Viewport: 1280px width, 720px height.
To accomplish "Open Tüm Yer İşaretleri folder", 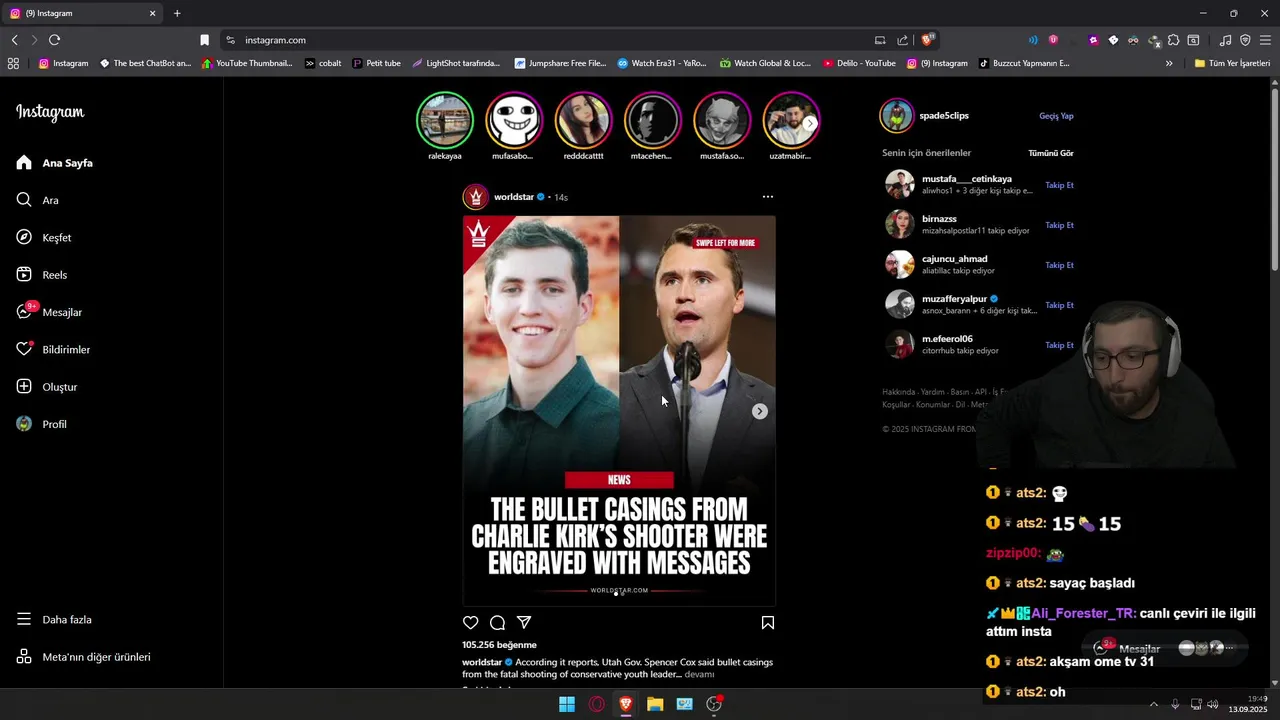I will coord(1232,63).
